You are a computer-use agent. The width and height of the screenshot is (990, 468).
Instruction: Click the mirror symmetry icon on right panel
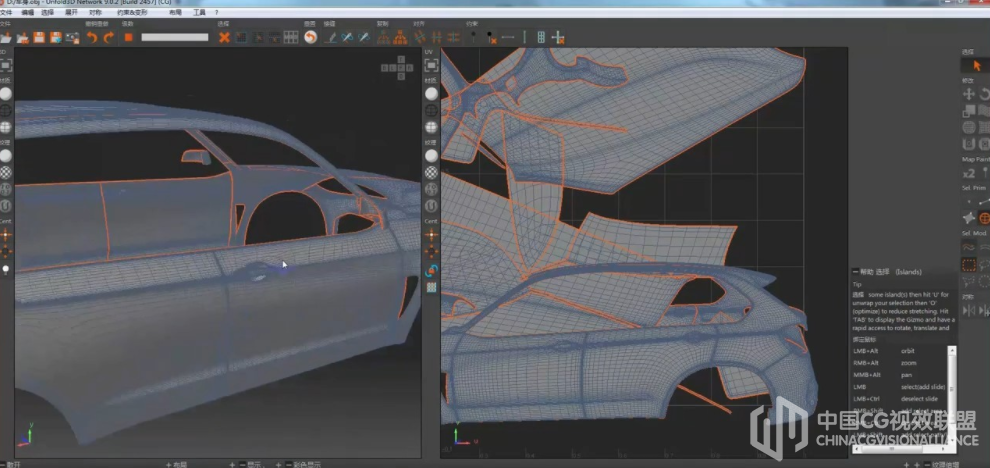(969, 310)
